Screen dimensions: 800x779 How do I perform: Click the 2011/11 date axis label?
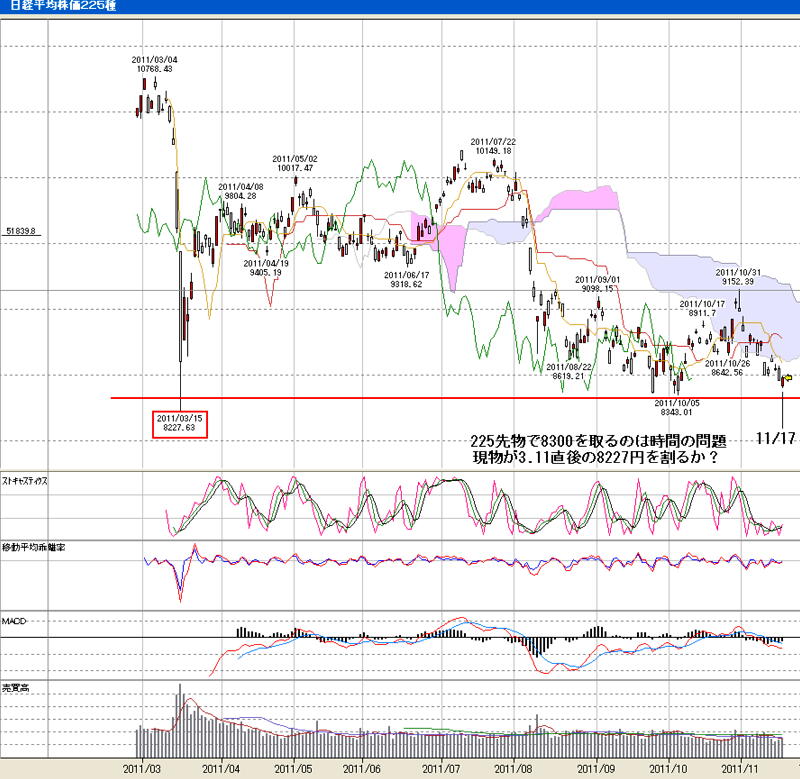(742, 768)
